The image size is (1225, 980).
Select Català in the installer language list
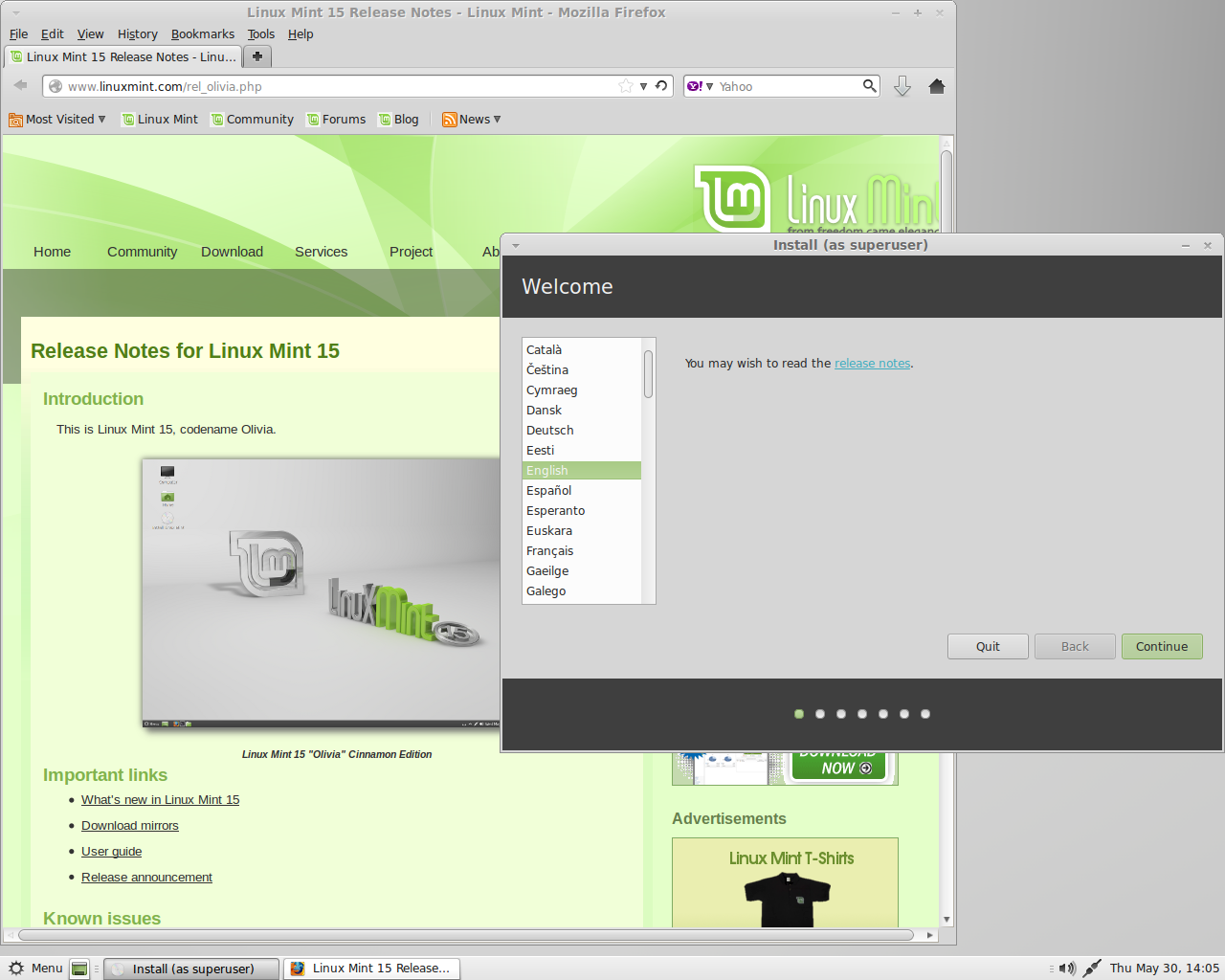click(x=582, y=350)
